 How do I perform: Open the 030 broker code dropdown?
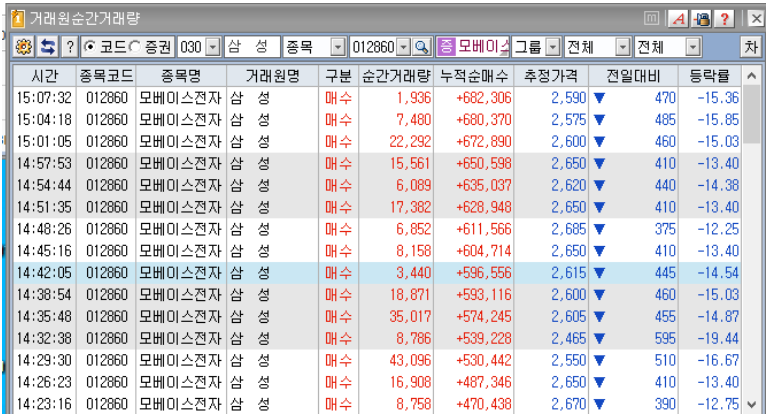click(x=213, y=47)
